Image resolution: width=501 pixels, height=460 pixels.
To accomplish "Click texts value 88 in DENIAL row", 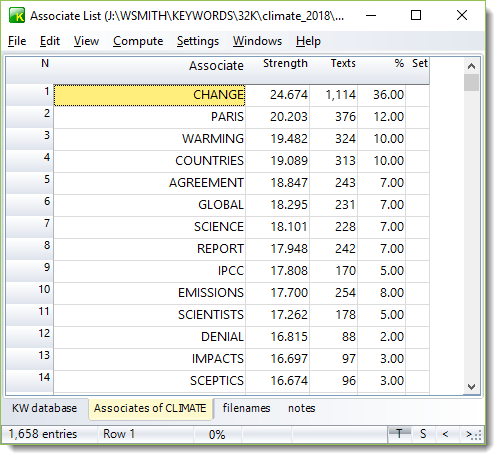I will (x=334, y=337).
